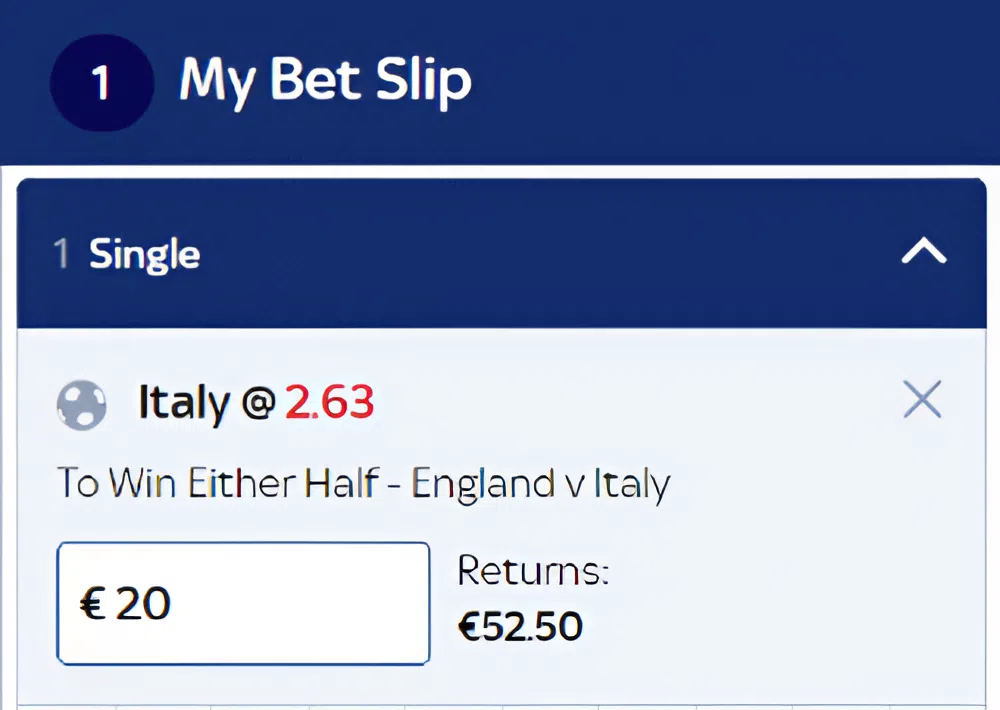Click To Win Either Half market text
This screenshot has height=710, width=1000.
pos(220,482)
